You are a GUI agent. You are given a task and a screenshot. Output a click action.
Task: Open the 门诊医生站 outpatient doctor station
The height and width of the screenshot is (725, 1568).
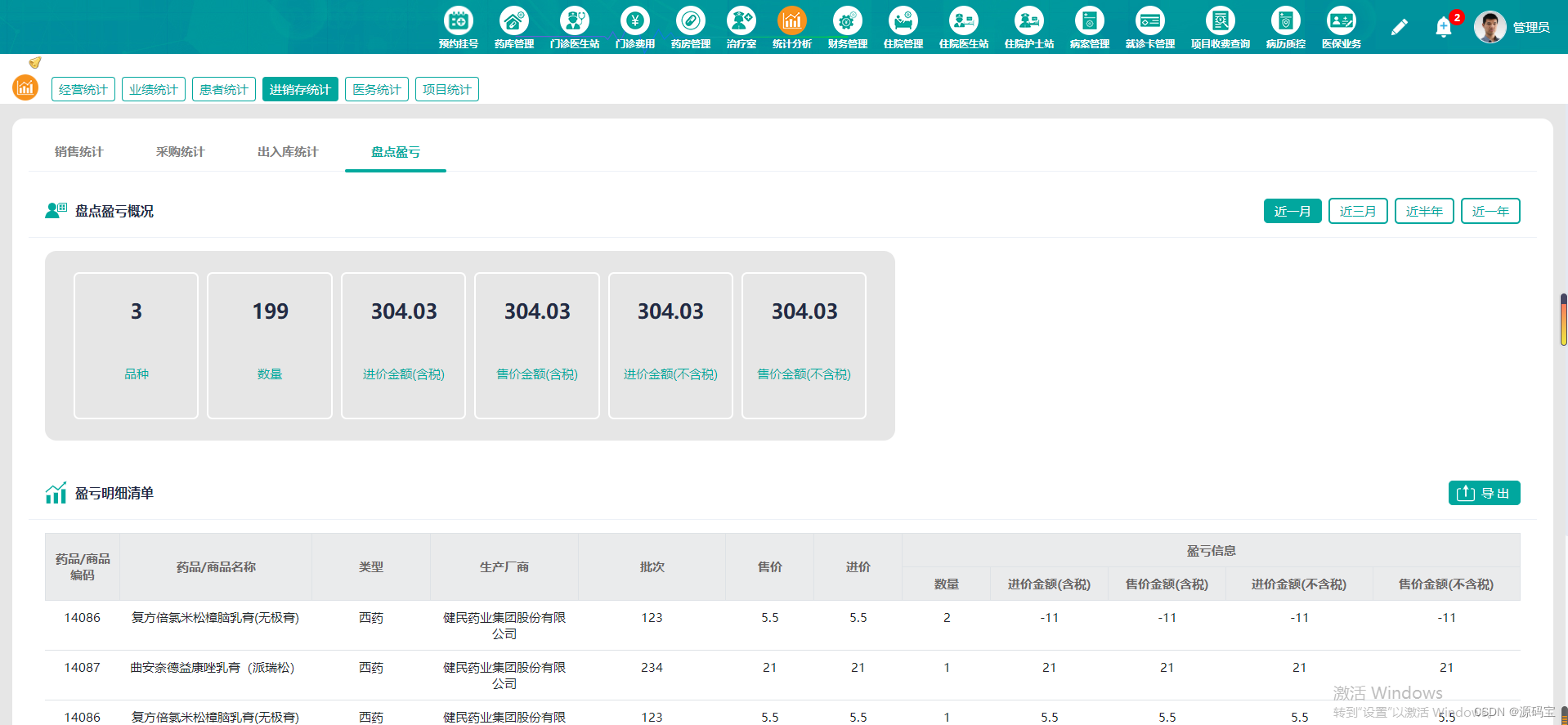[x=574, y=27]
